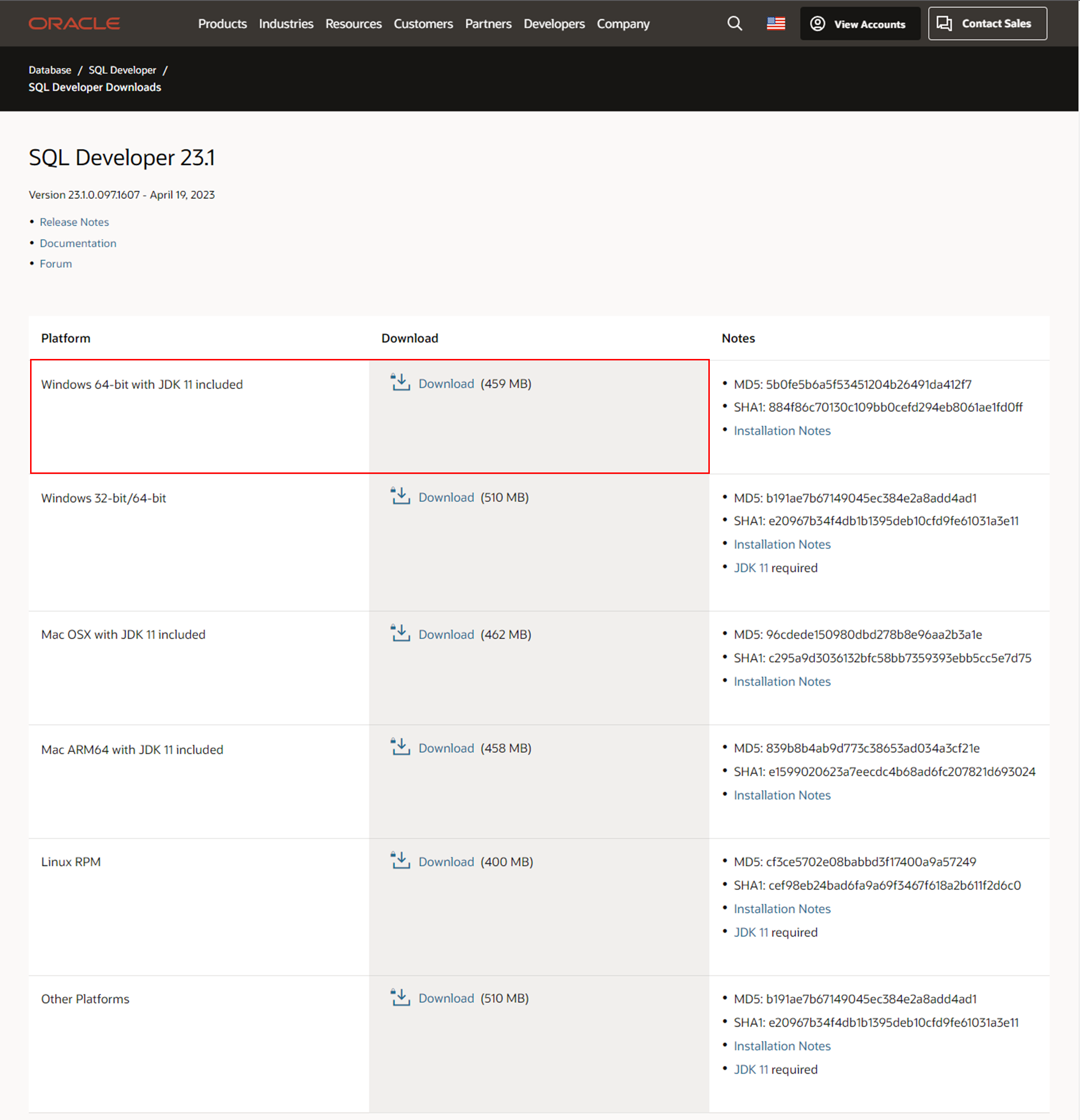Screen dimensions: 1080x1120
Task: Download Windows 64-bit with JDK 11 (459 MB)
Action: point(446,383)
